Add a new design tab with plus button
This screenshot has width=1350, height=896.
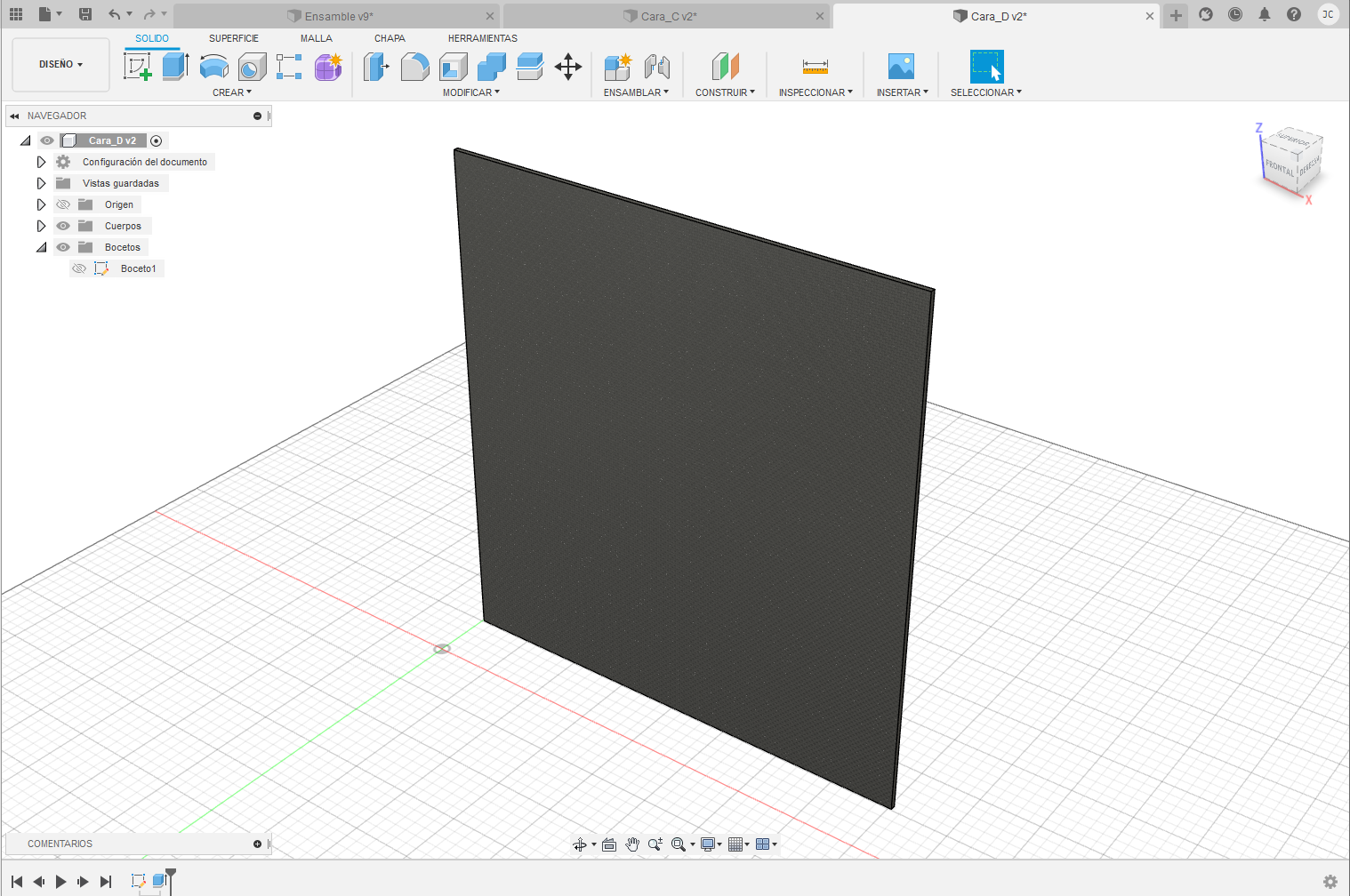point(1176,15)
